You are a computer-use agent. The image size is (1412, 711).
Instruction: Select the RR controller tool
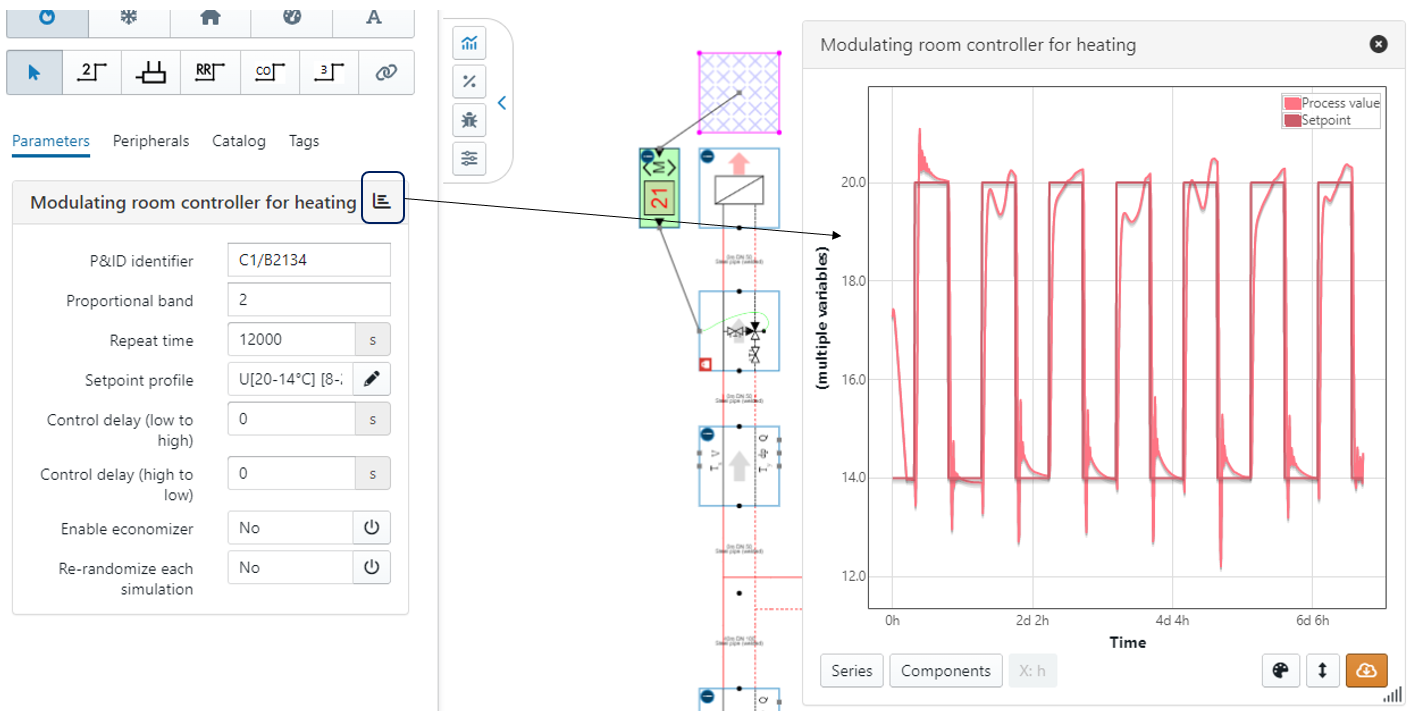209,72
